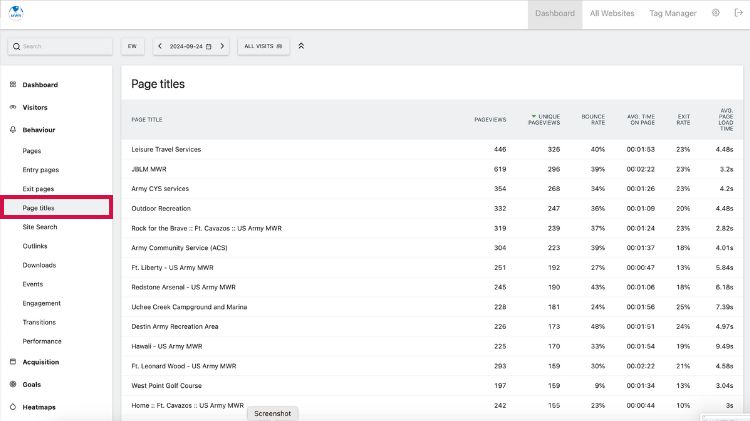Image resolution: width=750 pixels, height=421 pixels.
Task: Click the Screenshot button
Action: (273, 413)
